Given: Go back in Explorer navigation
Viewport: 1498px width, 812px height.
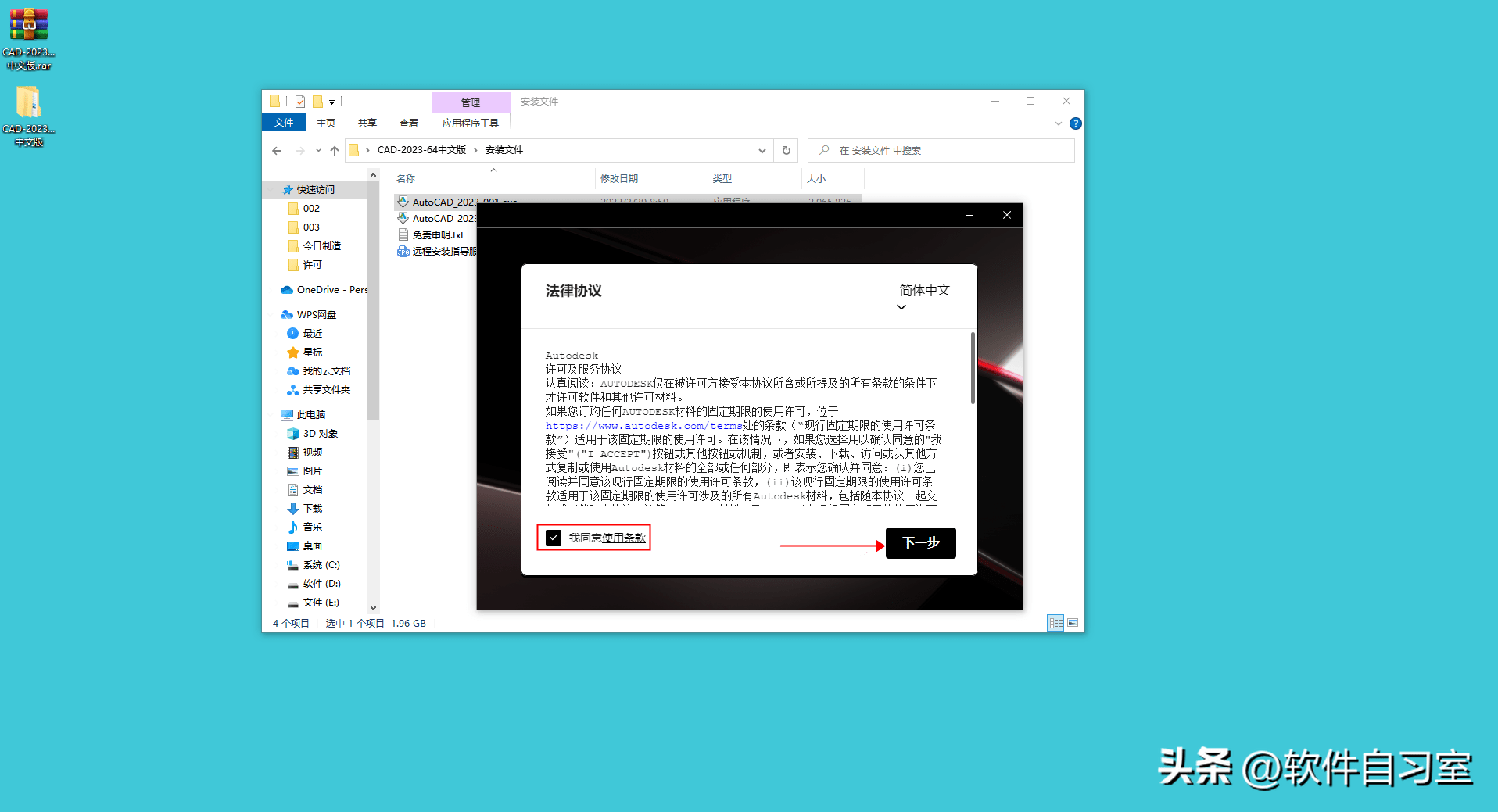Looking at the screenshot, I should pos(277,151).
